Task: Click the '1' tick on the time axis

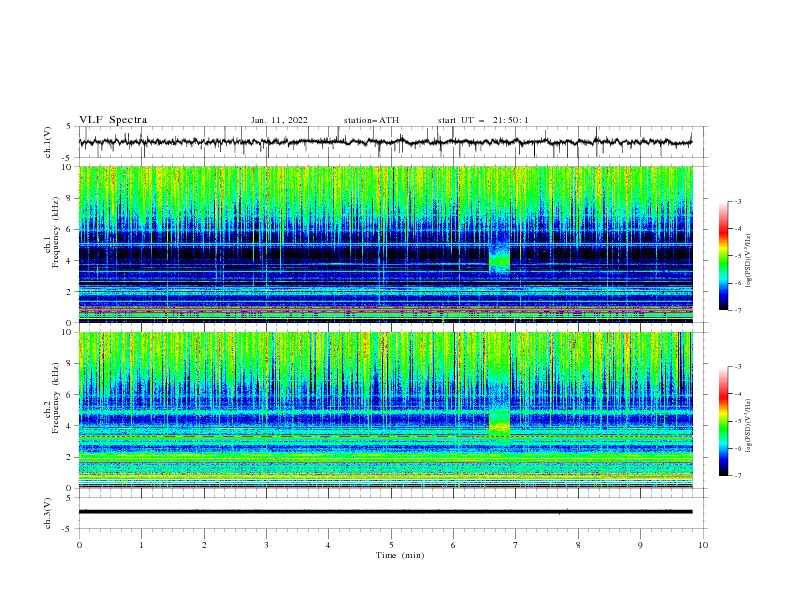Action: (141, 545)
